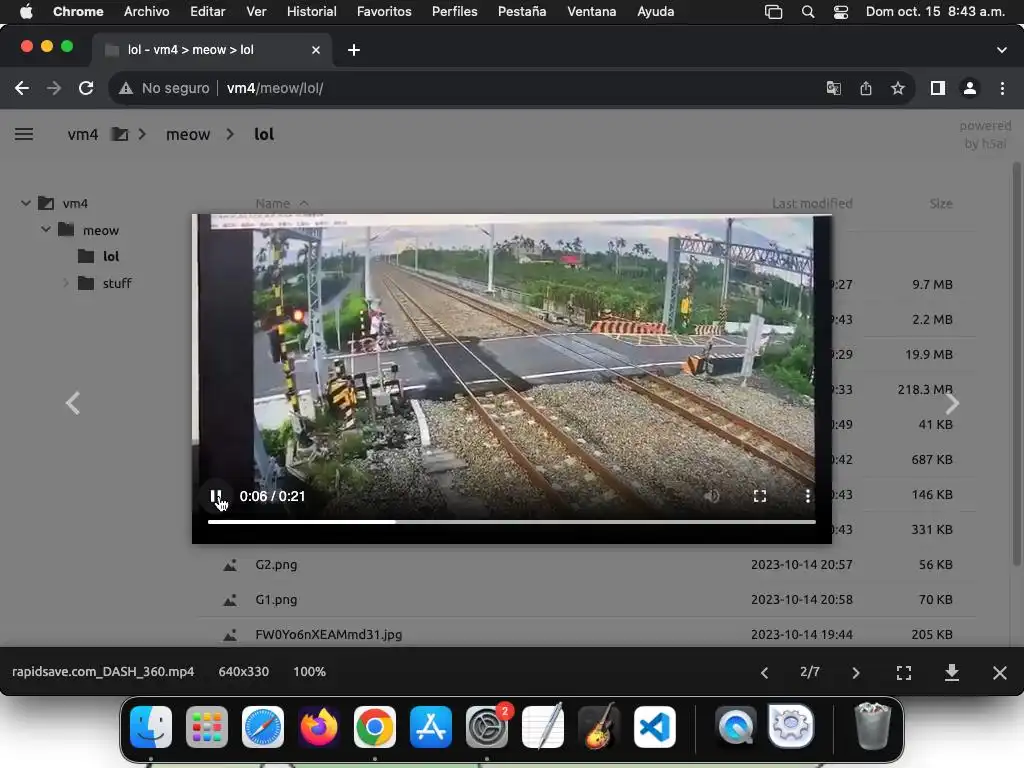Click Chrome forward button
This screenshot has height=768, width=1024.
54,88
